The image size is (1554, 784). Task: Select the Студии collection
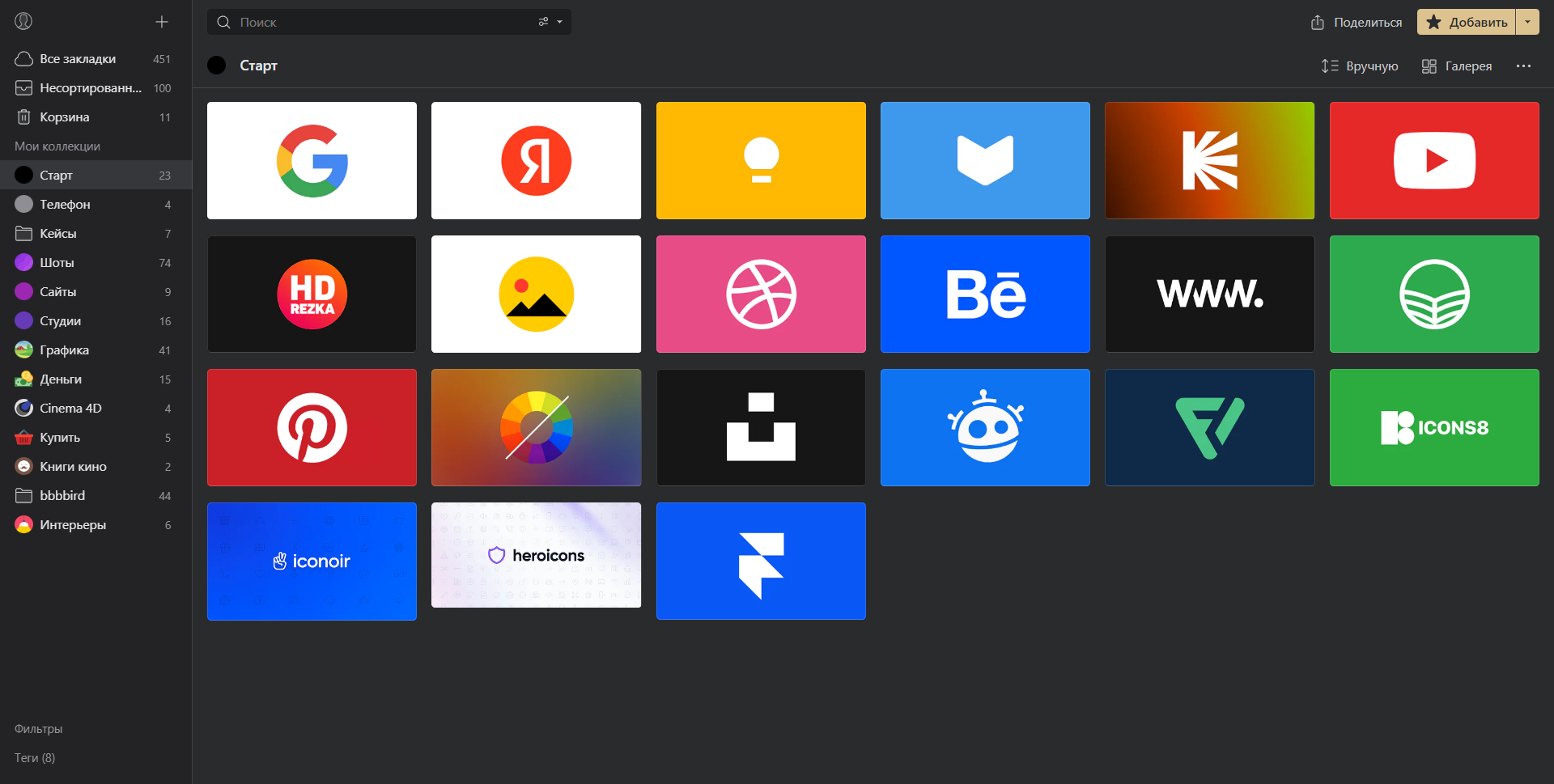coord(96,320)
